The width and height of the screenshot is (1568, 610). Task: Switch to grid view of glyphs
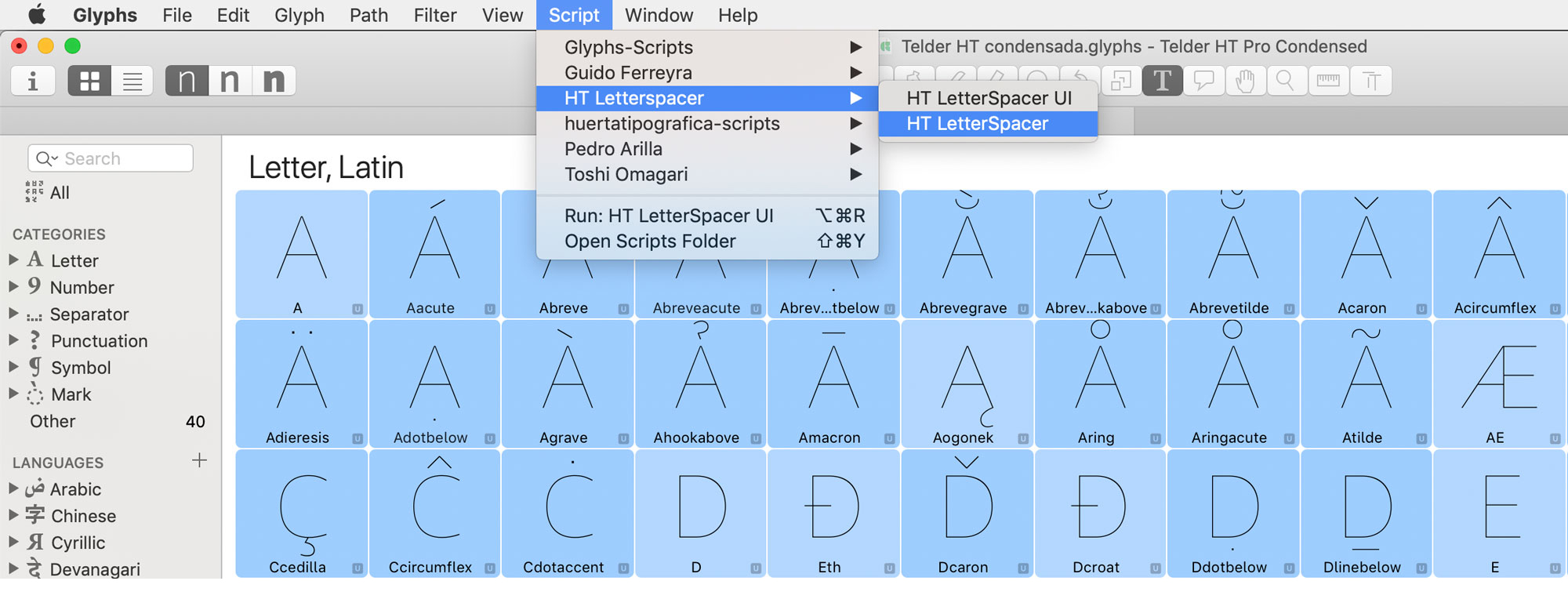[89, 81]
